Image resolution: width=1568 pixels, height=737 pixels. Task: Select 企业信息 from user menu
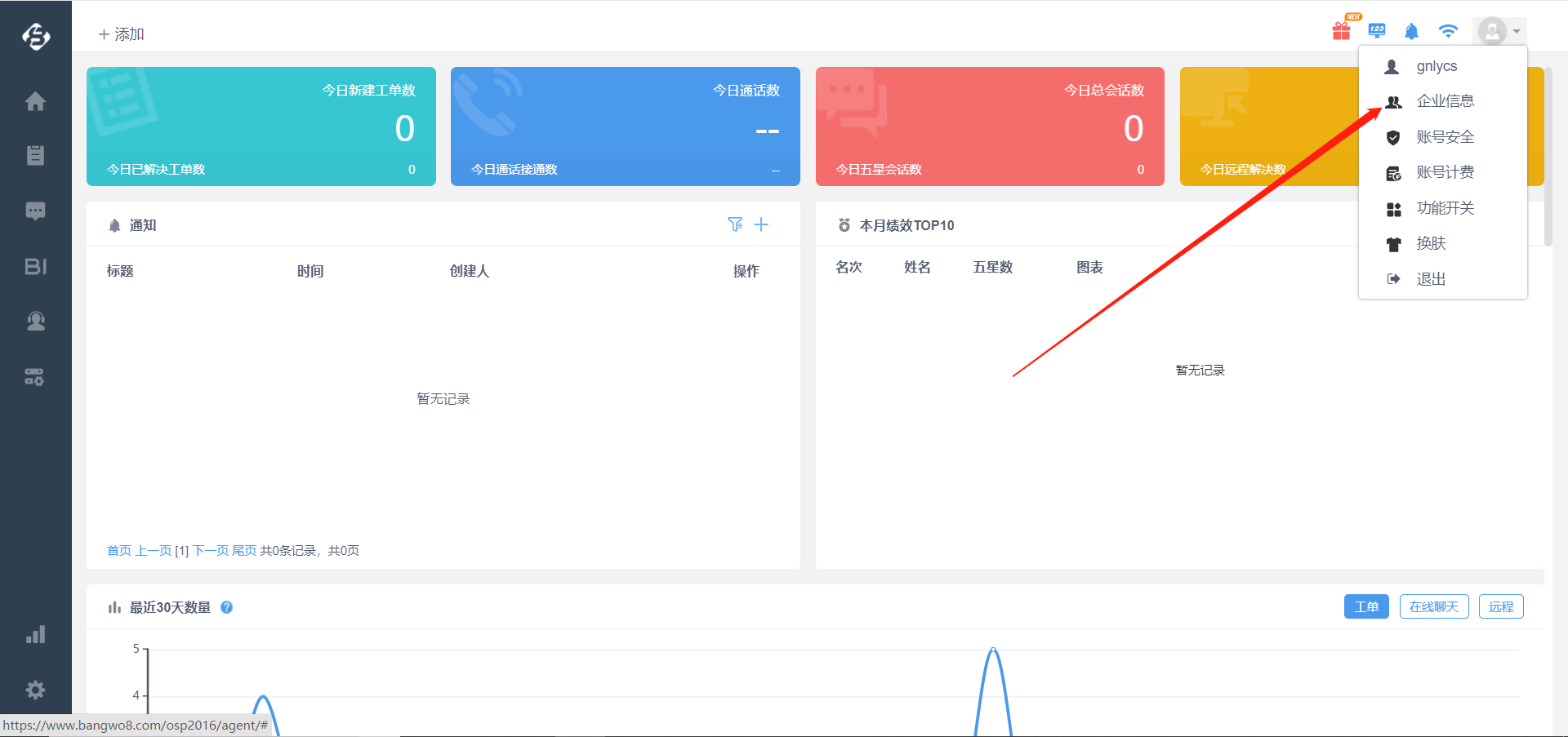click(x=1445, y=101)
